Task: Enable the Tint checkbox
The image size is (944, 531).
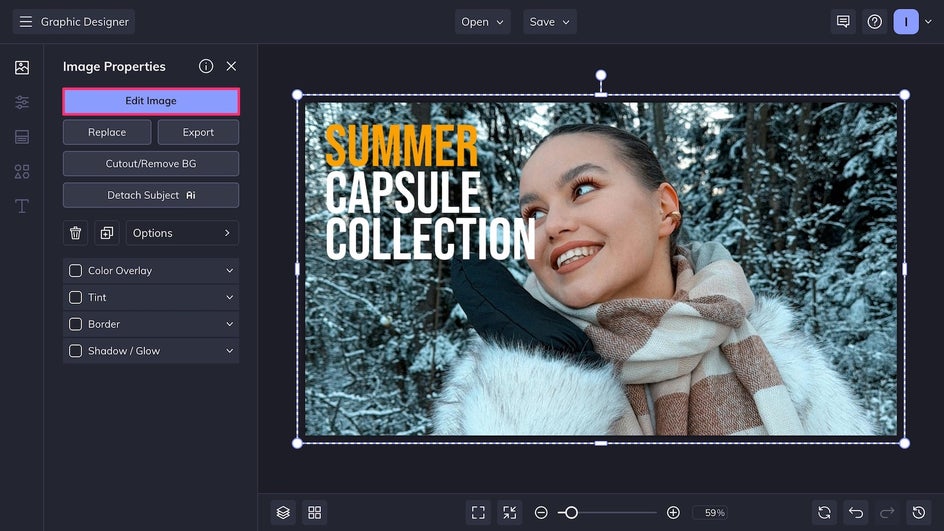Action: [x=75, y=297]
